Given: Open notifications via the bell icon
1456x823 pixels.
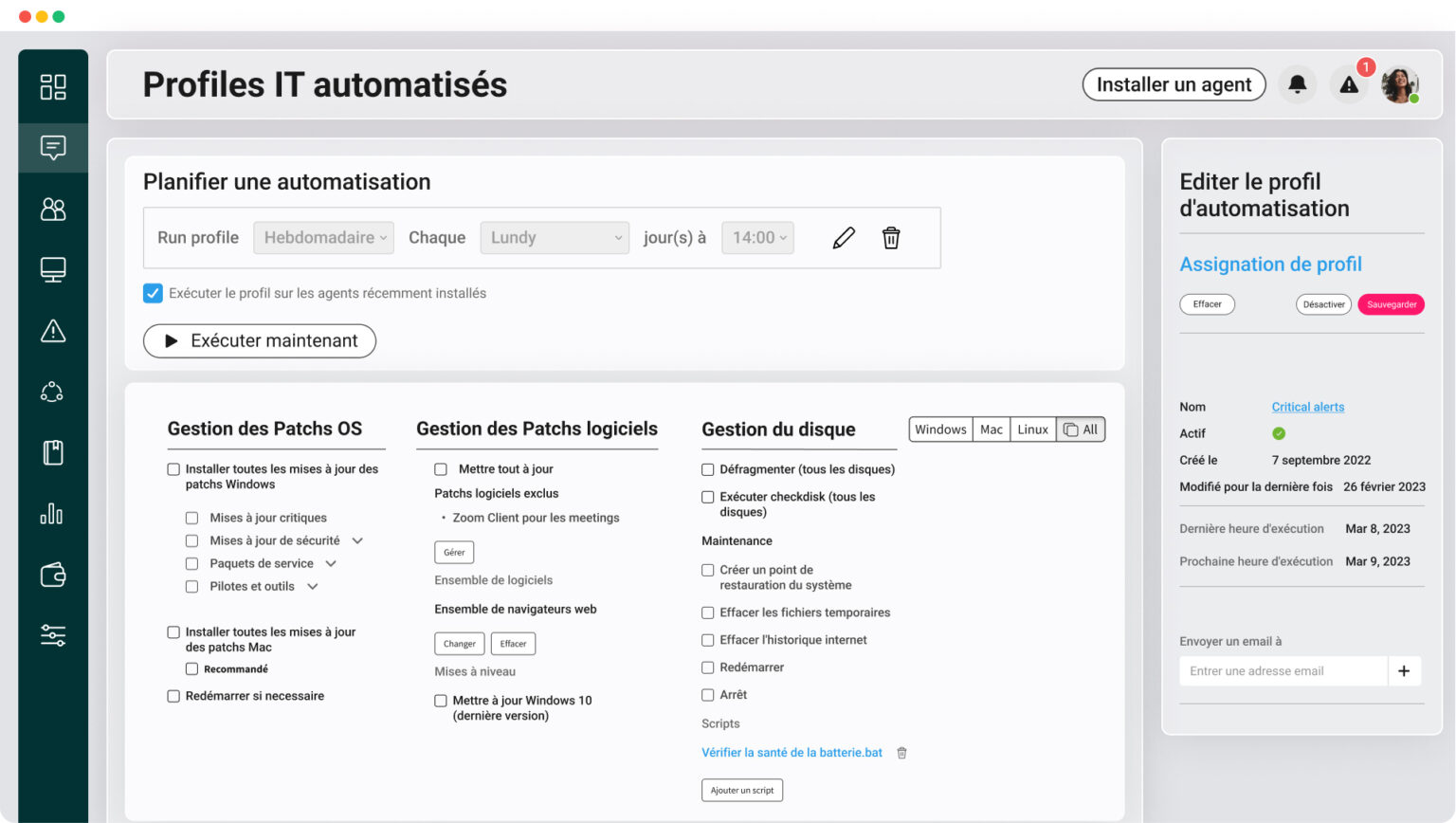Looking at the screenshot, I should (1297, 83).
